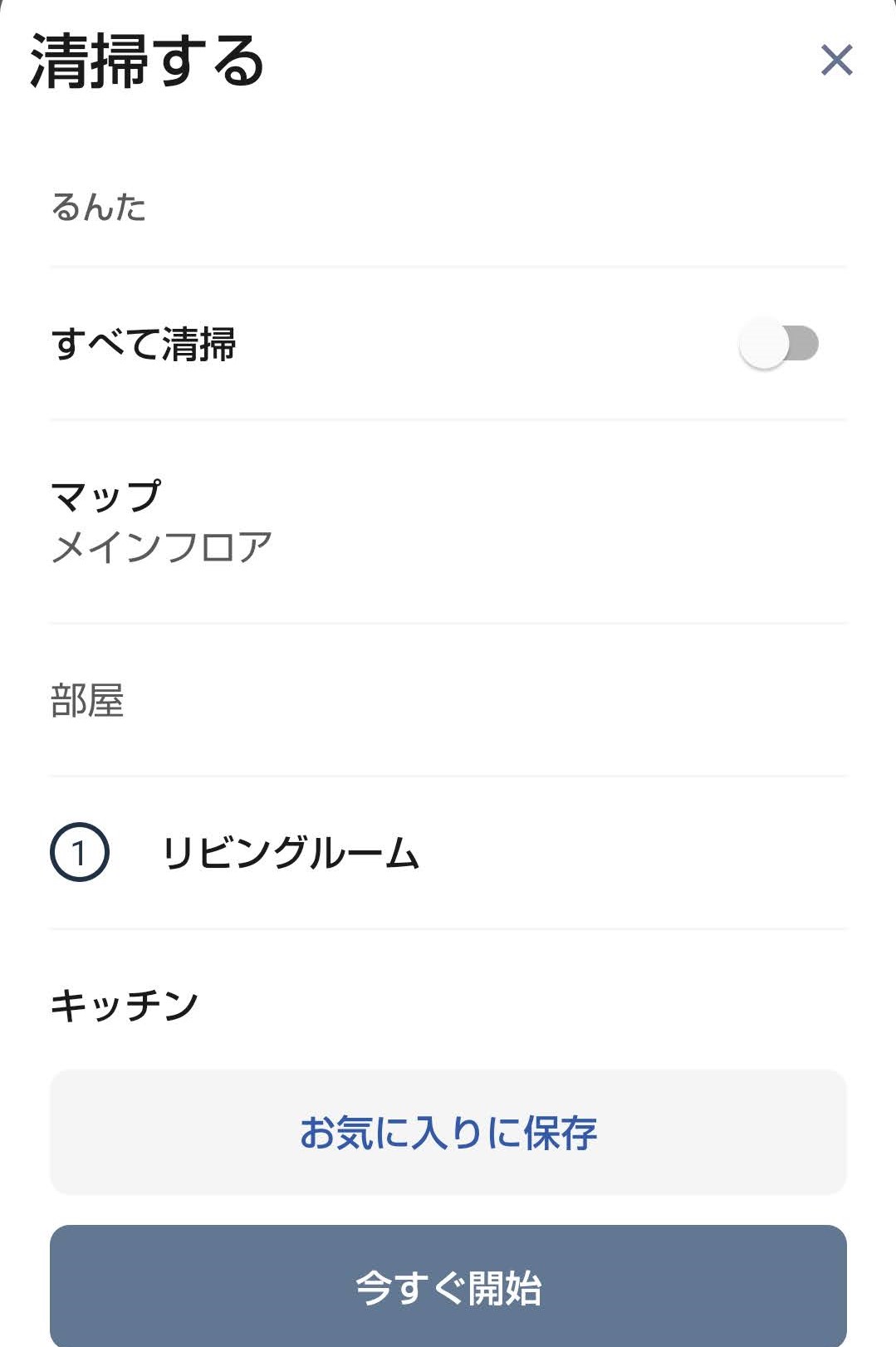This screenshot has width=896, height=1347.
Task: Select the リビングルーム room entry
Action: [448, 853]
